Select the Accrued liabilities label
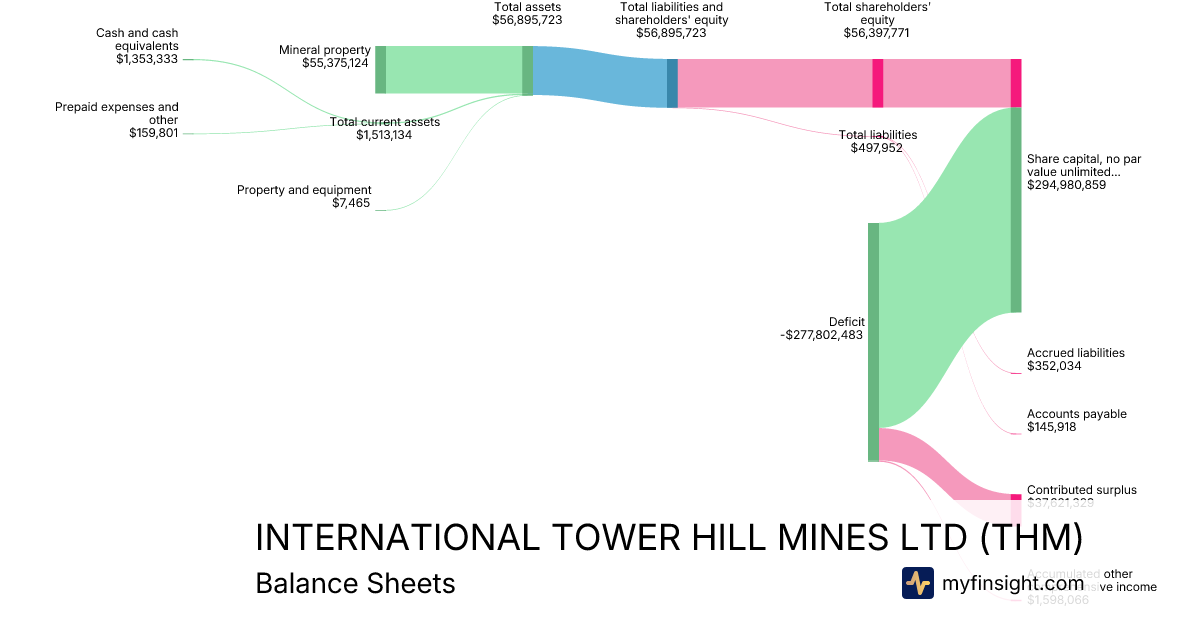This screenshot has width=1200, height=630. 1075,359
